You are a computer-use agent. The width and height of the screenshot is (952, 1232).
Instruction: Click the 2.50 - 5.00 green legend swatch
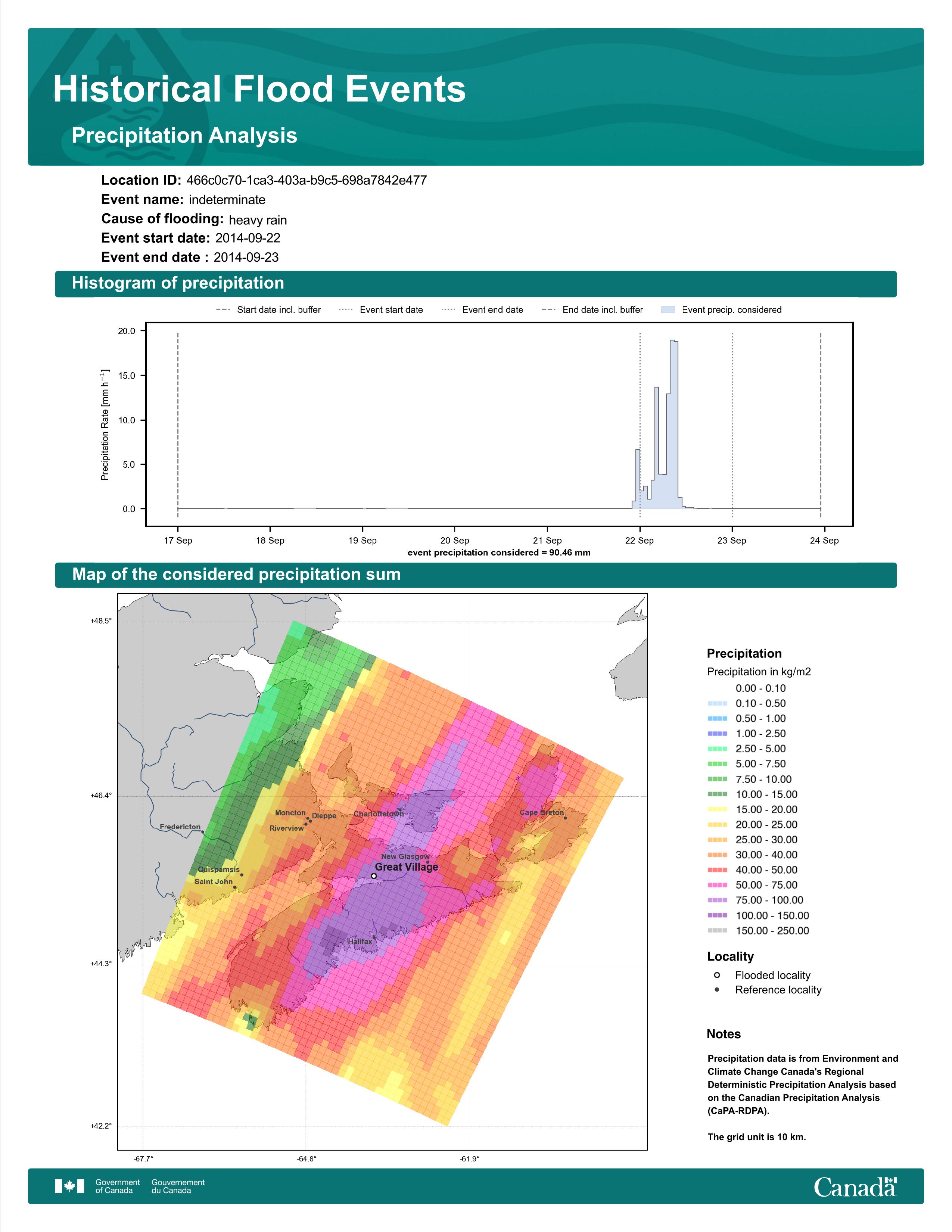tap(717, 749)
